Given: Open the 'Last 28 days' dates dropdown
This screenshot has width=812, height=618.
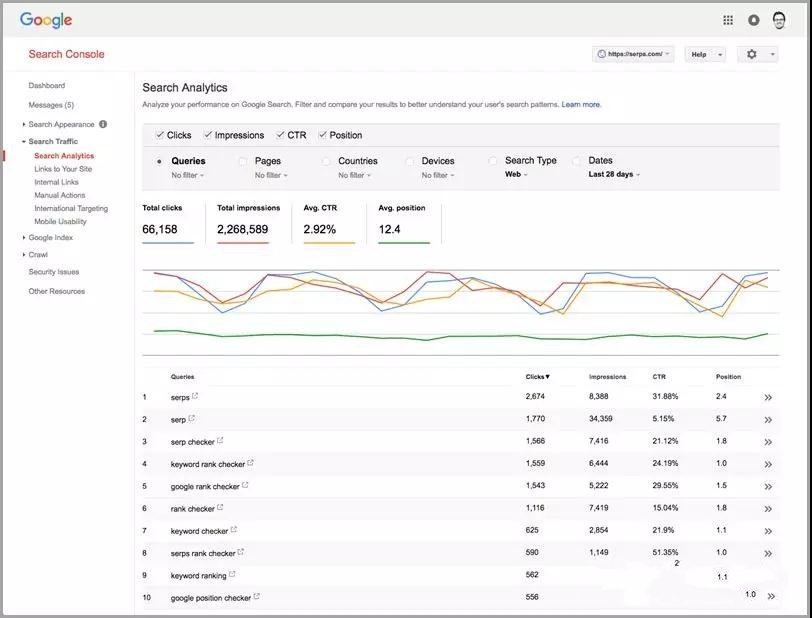Looking at the screenshot, I should pos(614,175).
